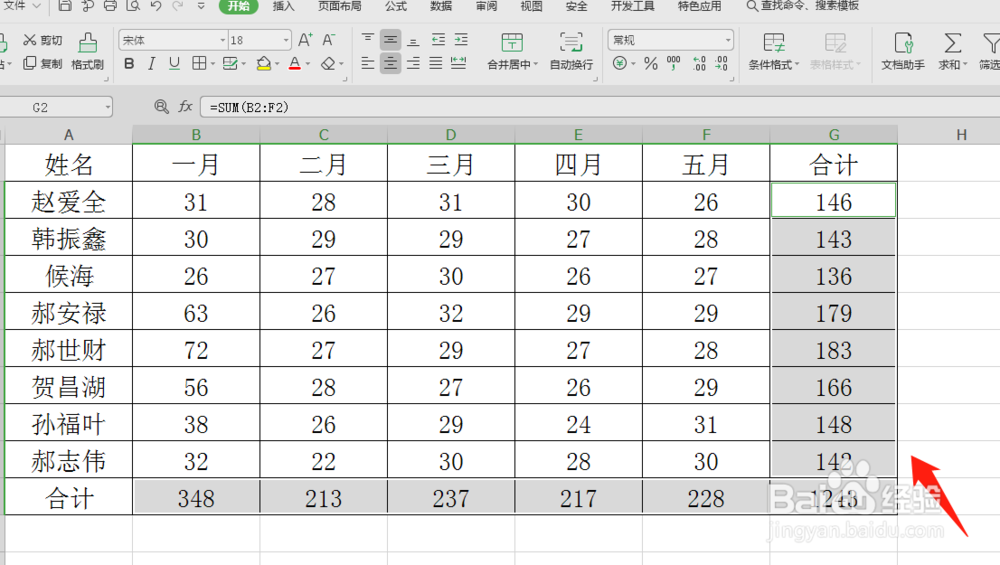
Task: Toggle horizontal center alignment
Action: 390,63
